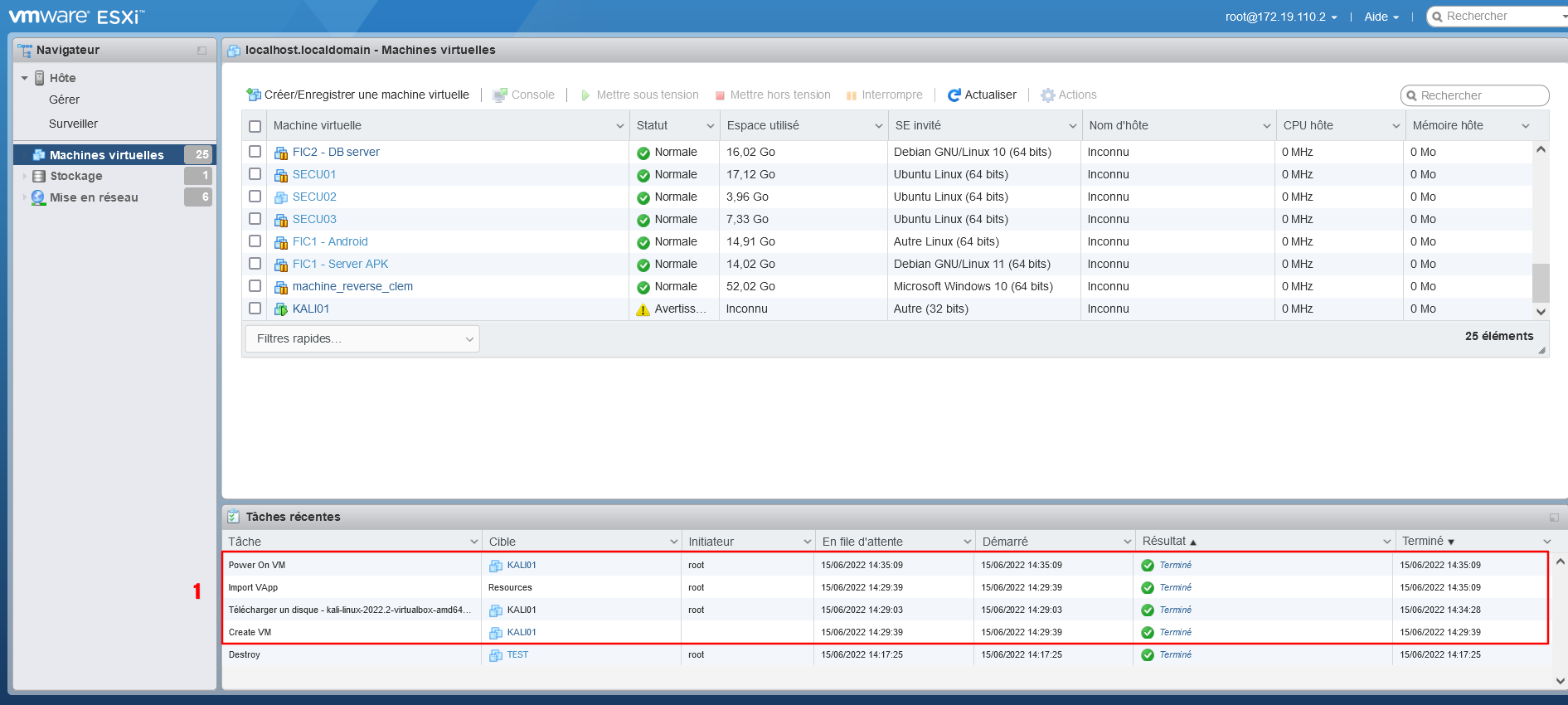
Task: Open the Aide menu
Action: pyautogui.click(x=1381, y=17)
